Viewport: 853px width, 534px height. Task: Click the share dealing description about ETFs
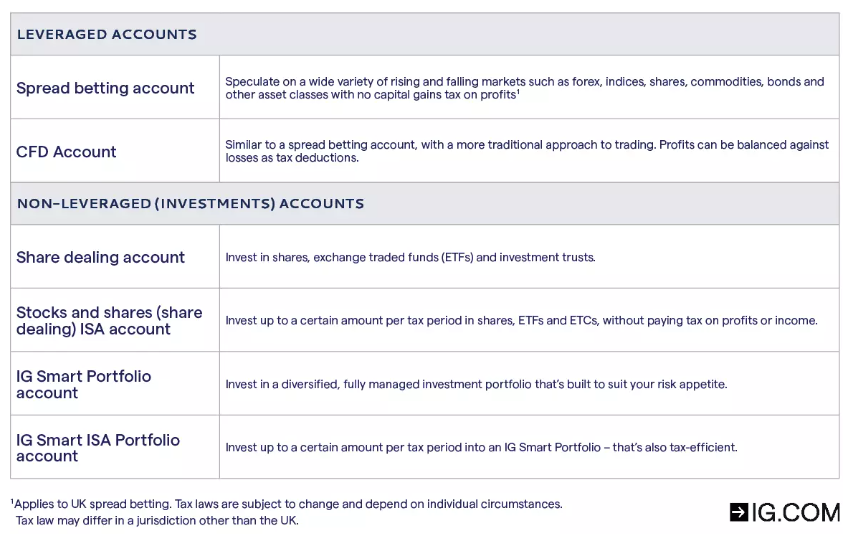point(410,257)
